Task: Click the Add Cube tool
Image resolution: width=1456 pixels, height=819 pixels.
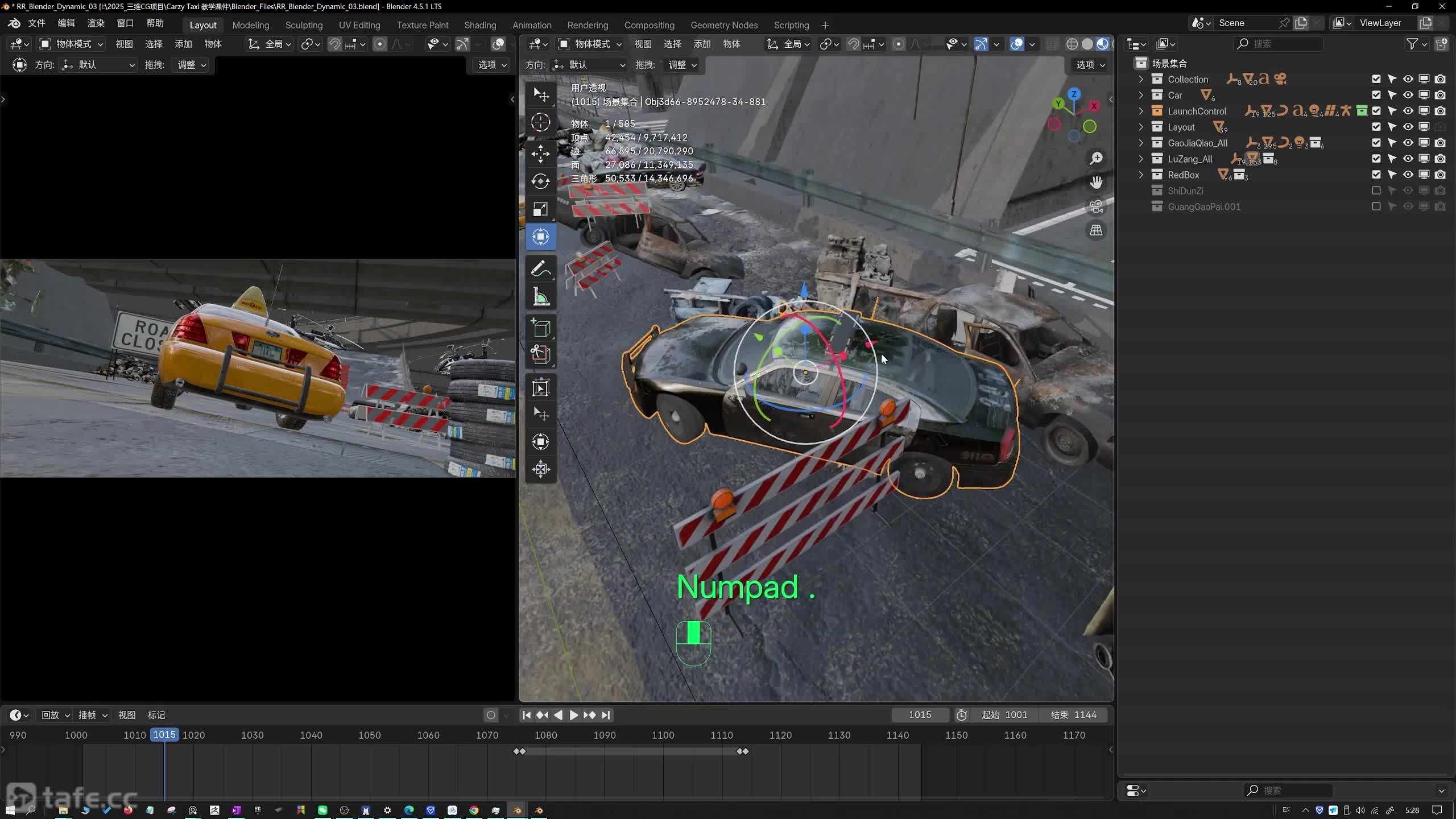Action: pos(540,329)
